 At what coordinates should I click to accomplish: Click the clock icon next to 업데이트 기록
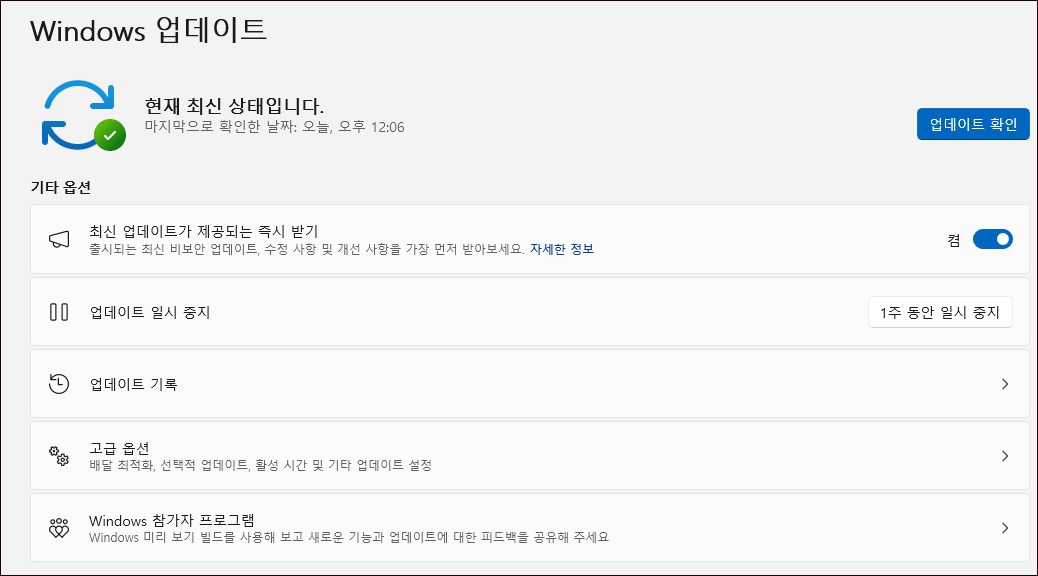pos(60,383)
